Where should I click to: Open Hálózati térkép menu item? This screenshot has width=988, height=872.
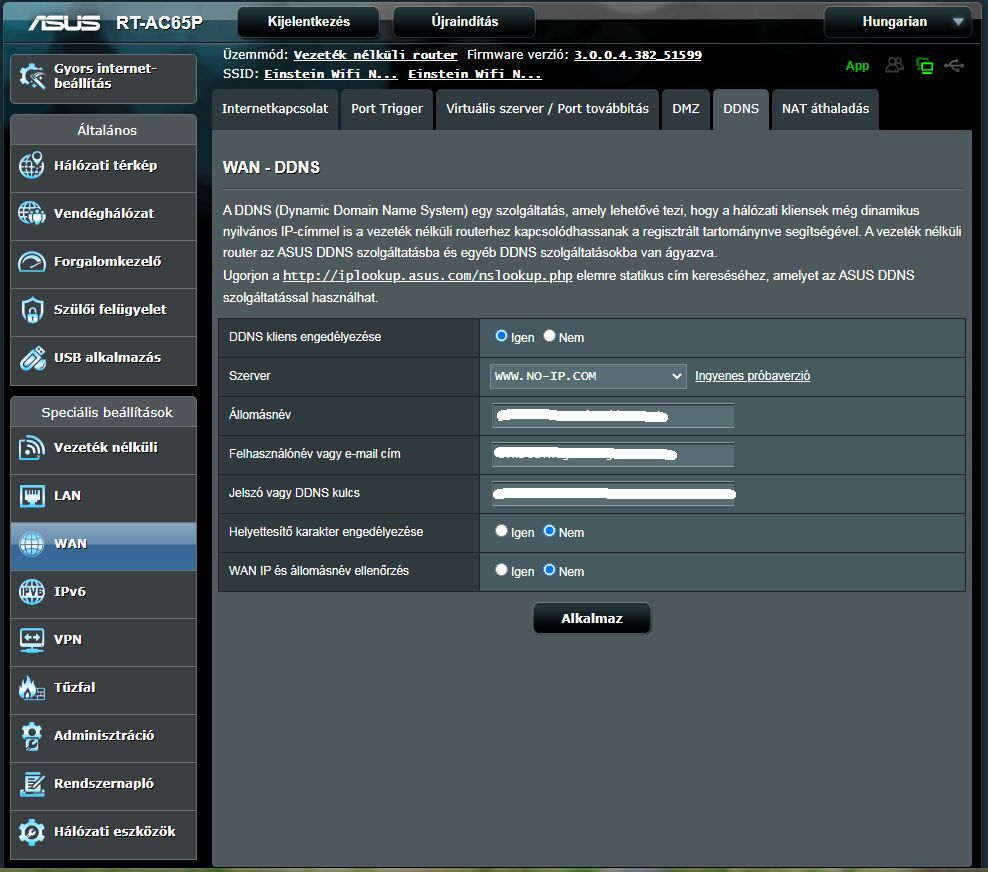tap(103, 166)
